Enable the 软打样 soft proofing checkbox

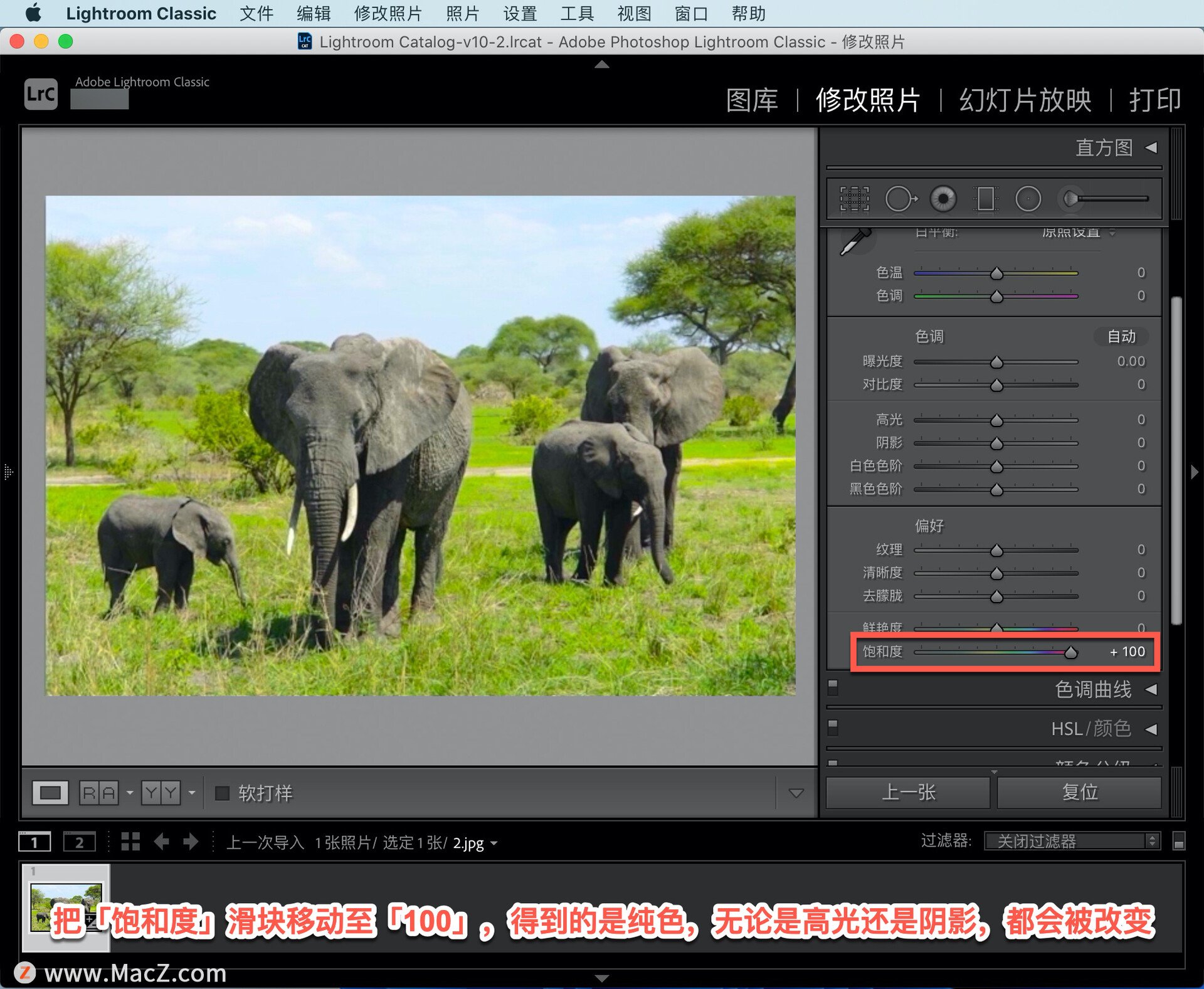[x=222, y=793]
